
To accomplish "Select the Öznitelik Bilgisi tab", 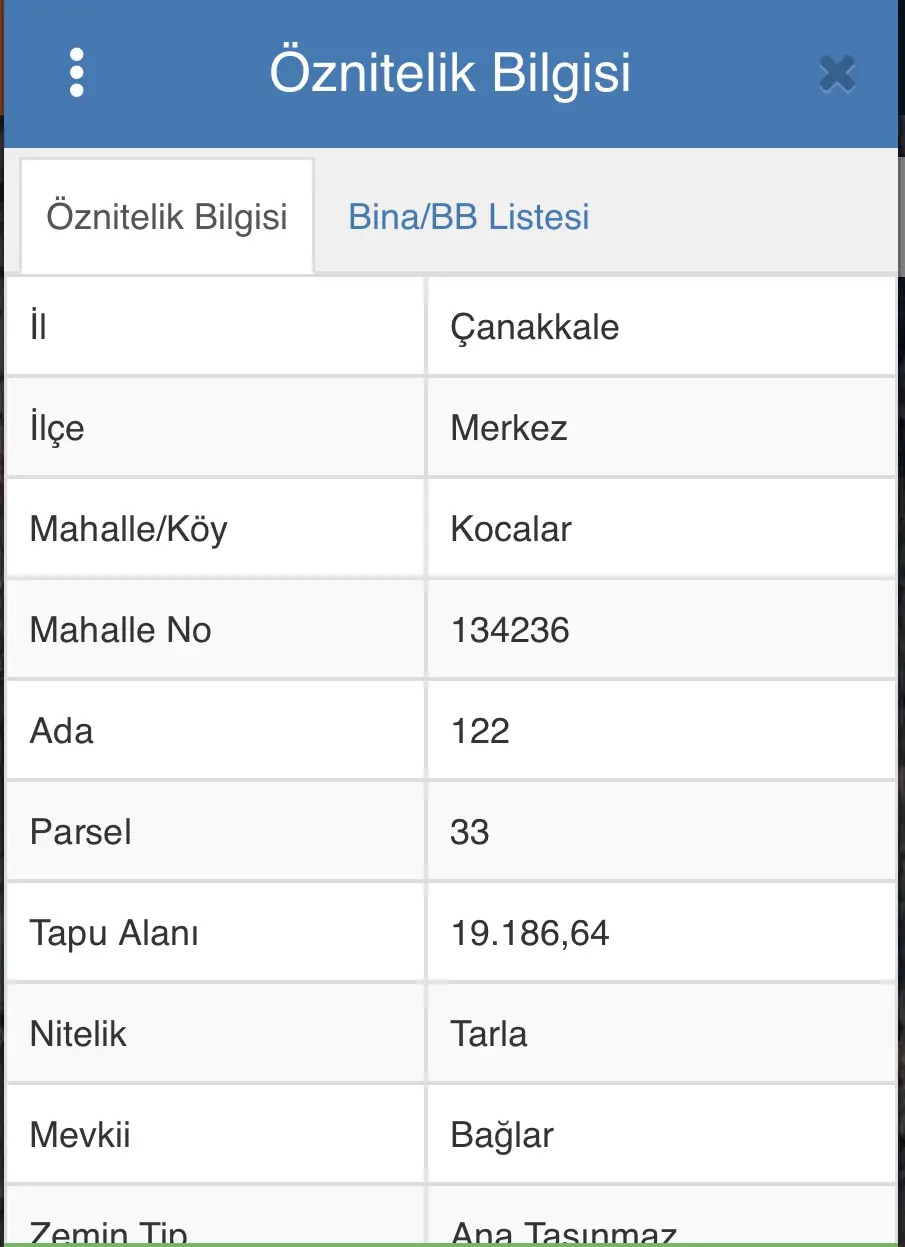I will click(x=167, y=216).
